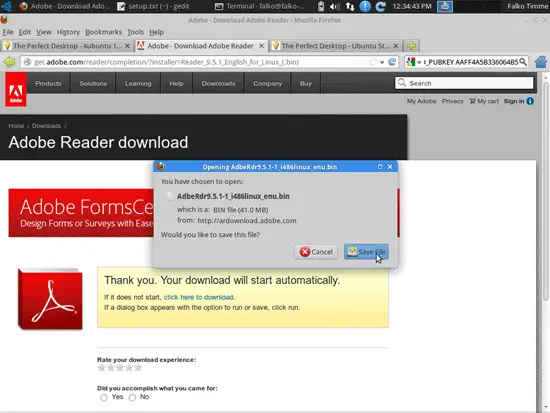Open Learning in Adobe navigation
This screenshot has height=413, width=550.
click(x=138, y=84)
